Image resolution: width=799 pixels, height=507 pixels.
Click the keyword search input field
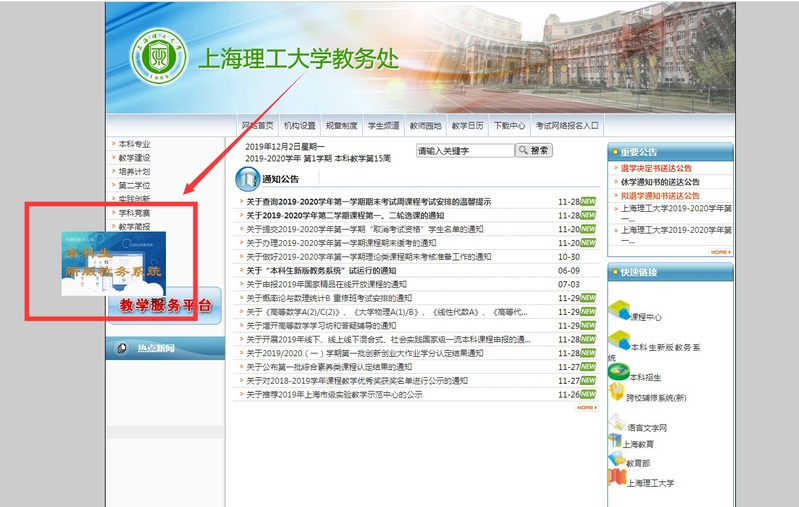point(465,150)
